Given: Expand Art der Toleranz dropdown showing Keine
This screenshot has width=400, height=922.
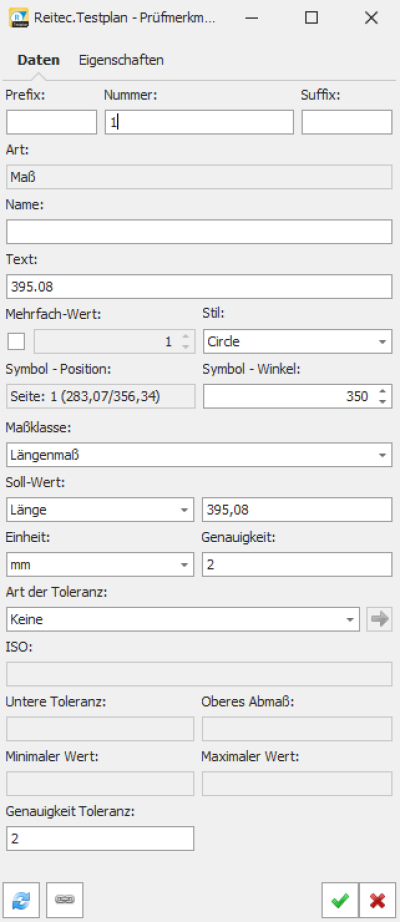Looking at the screenshot, I should point(183,619).
